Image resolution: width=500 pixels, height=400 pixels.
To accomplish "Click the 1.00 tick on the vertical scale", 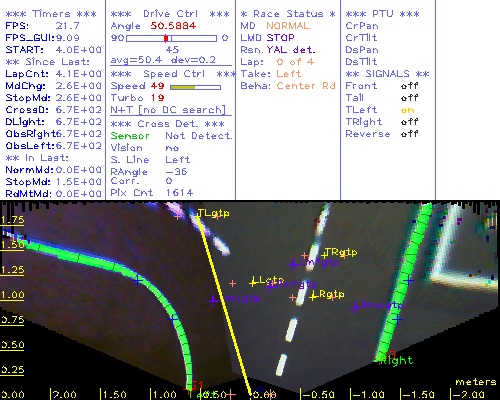I will [12, 295].
